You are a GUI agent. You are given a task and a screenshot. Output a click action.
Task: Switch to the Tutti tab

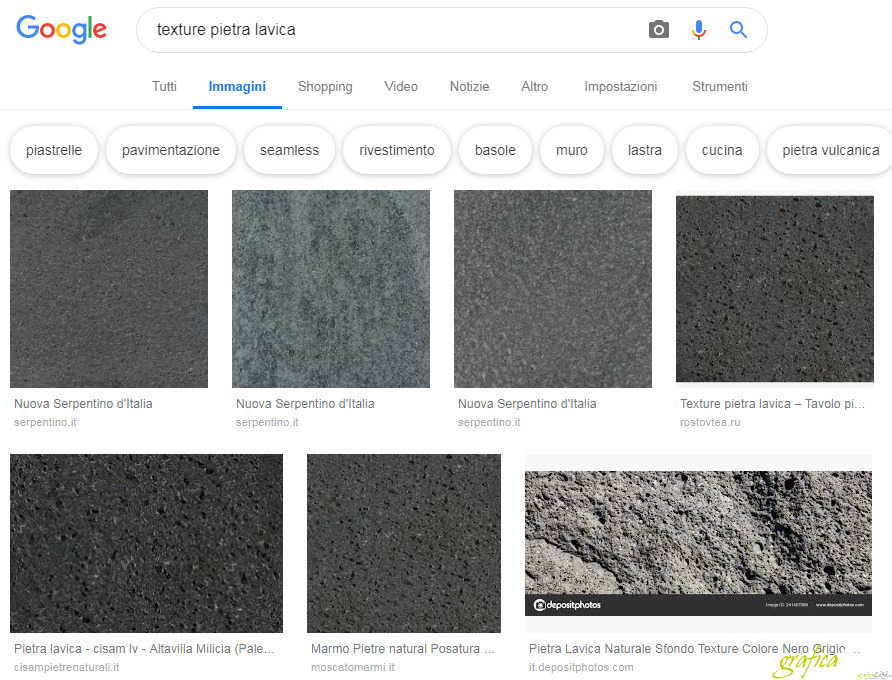[x=164, y=87]
